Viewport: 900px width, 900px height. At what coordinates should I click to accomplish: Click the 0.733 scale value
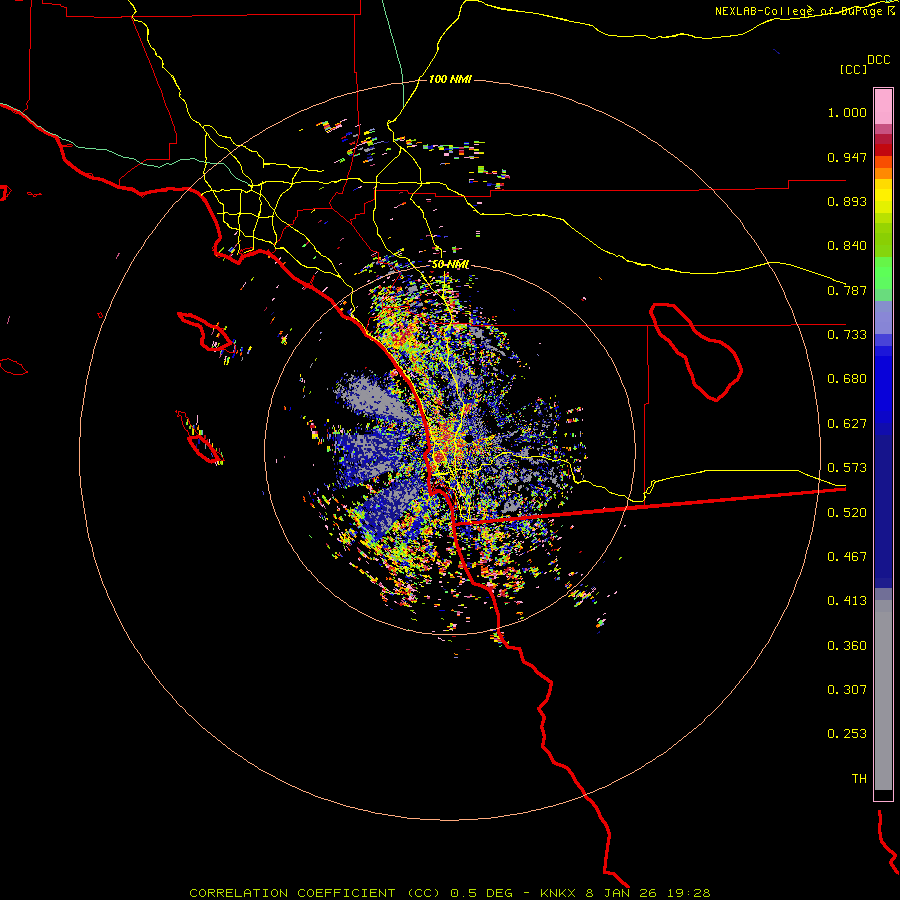847,335
